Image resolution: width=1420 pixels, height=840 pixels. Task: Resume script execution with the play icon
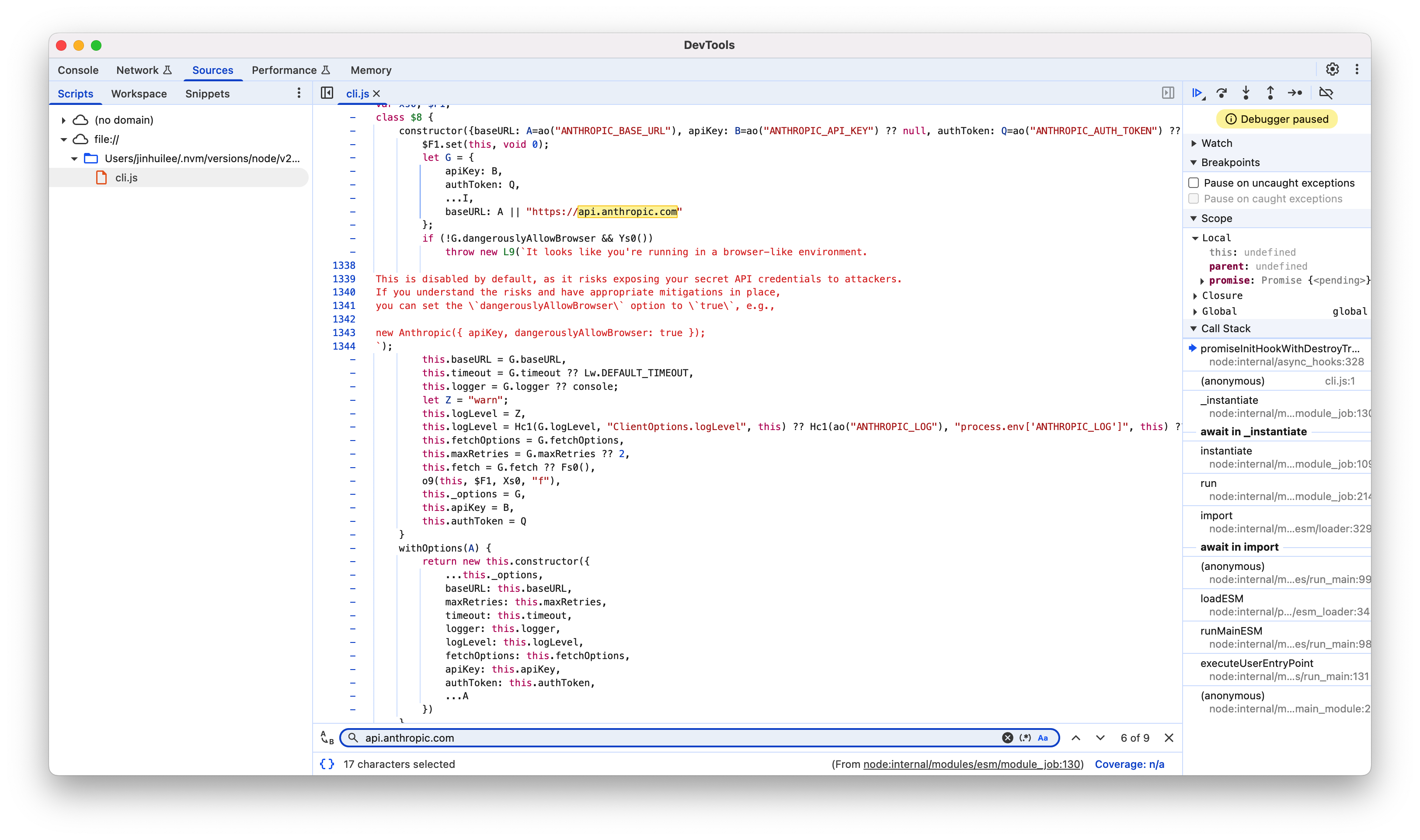[1197, 93]
